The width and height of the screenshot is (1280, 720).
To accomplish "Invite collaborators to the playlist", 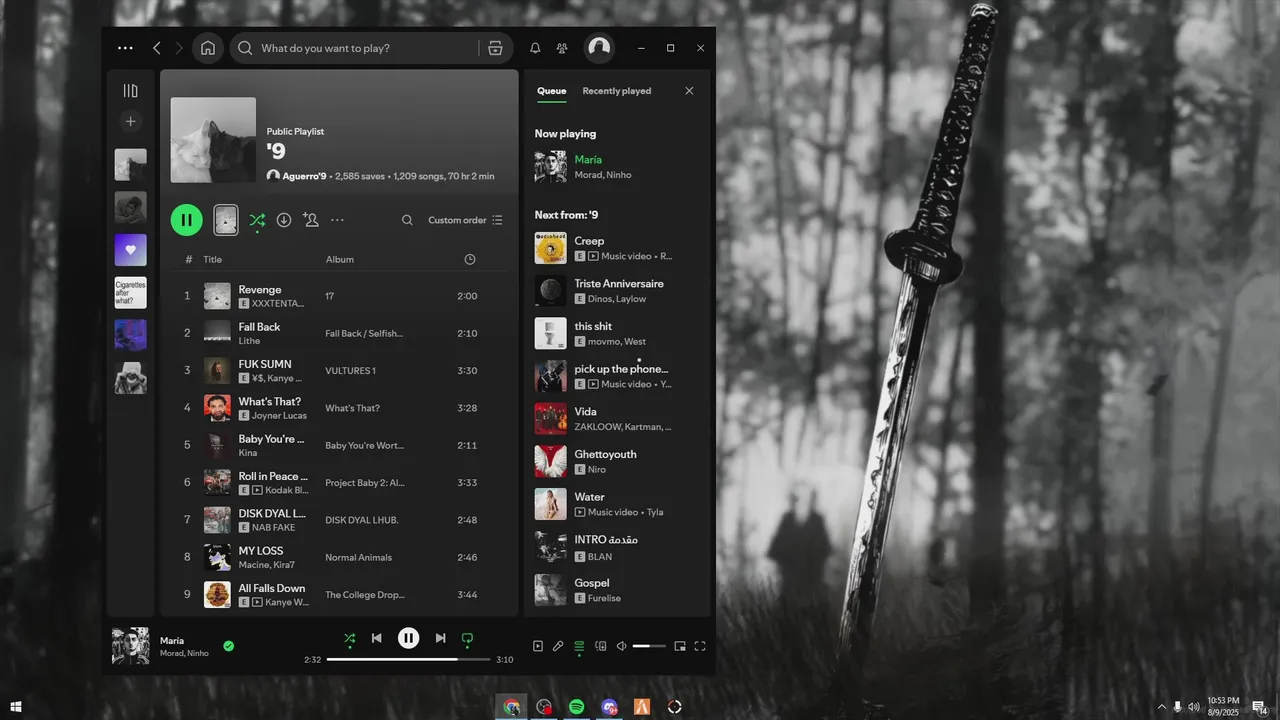I will coord(311,220).
